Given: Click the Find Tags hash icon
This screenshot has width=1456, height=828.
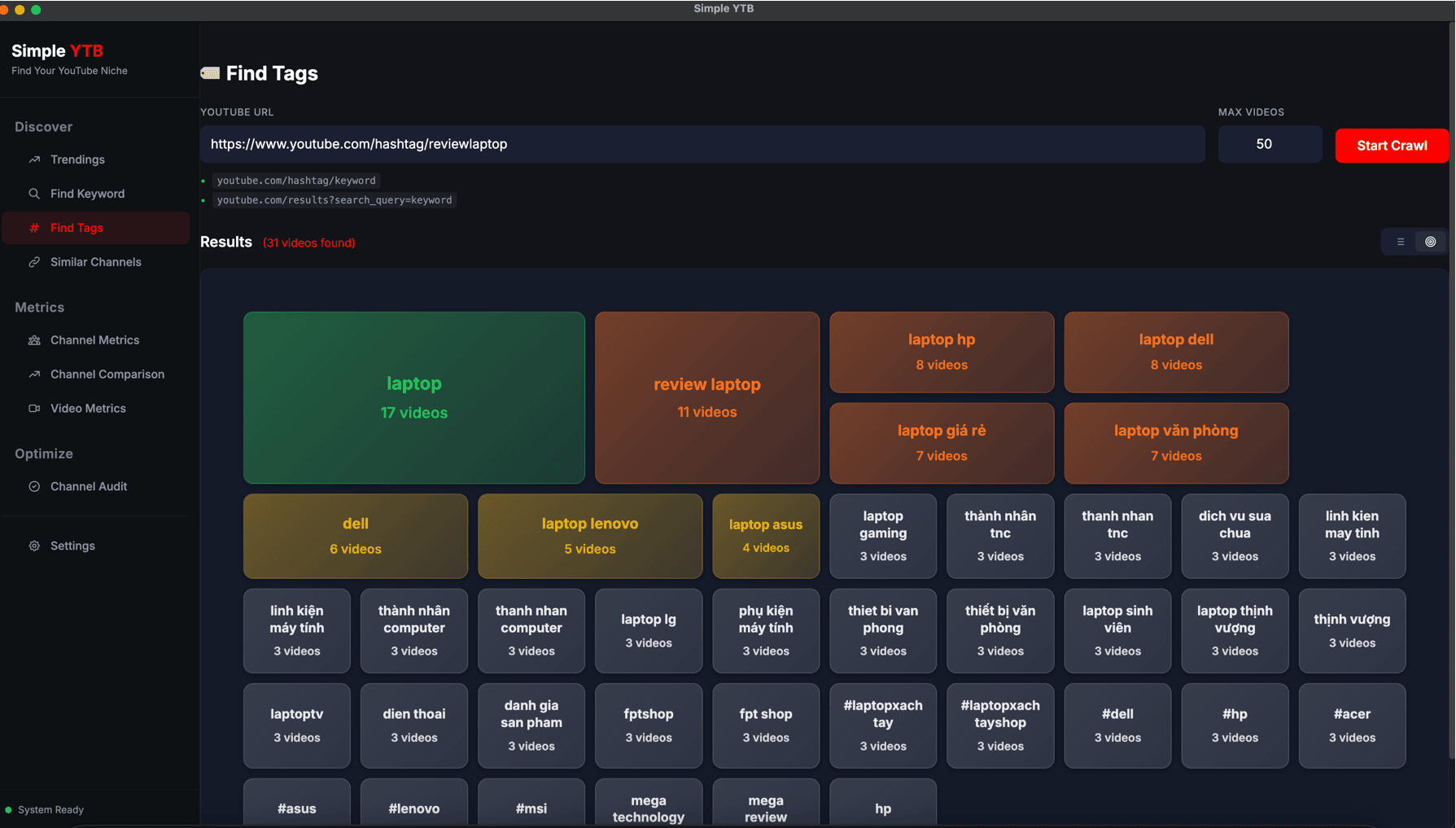Looking at the screenshot, I should pyautogui.click(x=34, y=228).
